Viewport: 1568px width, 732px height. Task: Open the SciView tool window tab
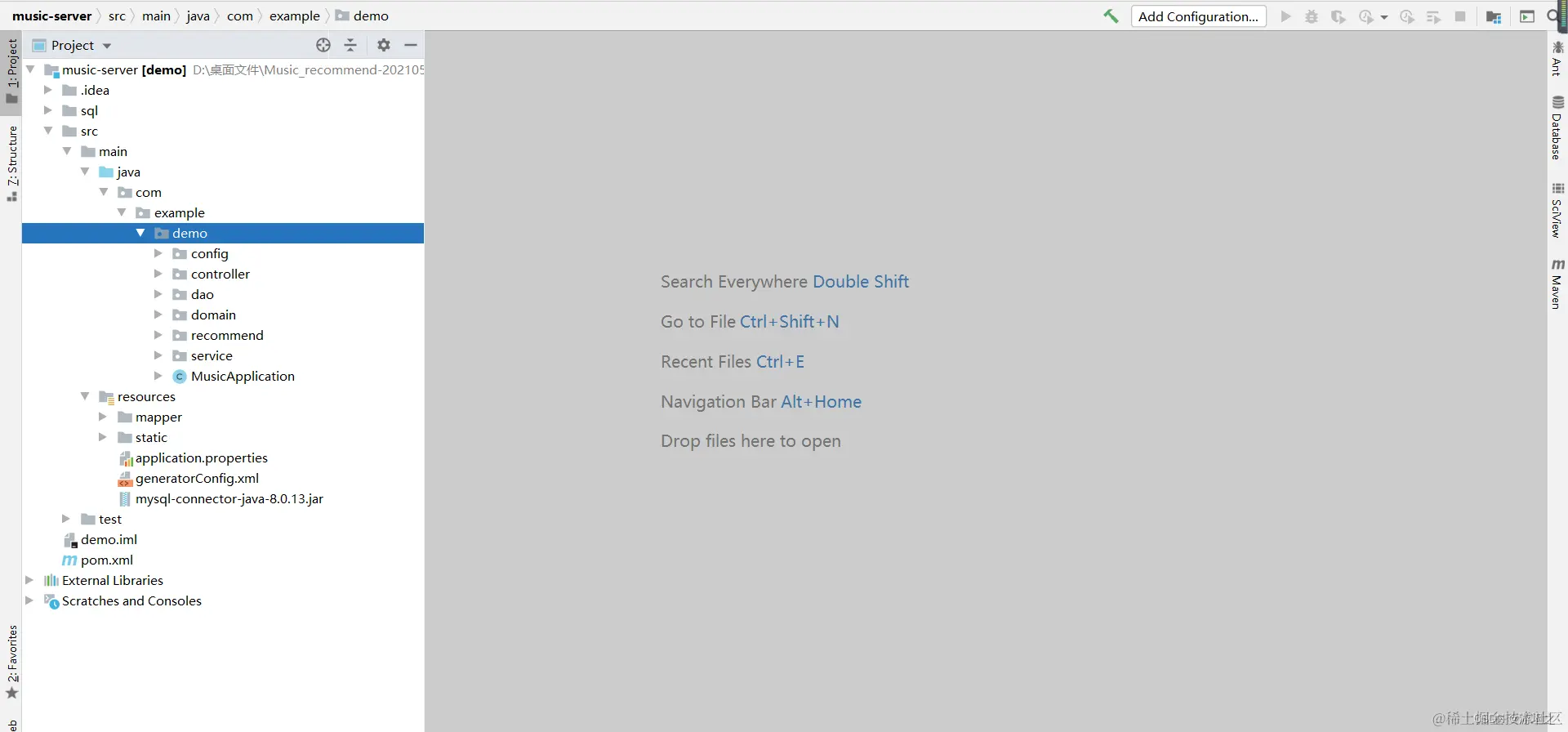pos(1557,210)
